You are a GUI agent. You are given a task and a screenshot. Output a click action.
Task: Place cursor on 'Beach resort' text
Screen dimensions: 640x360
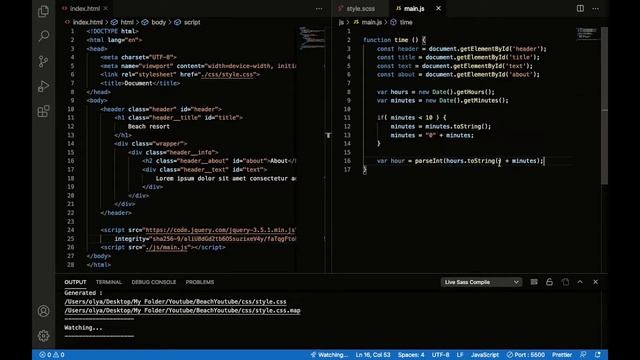[149, 127]
